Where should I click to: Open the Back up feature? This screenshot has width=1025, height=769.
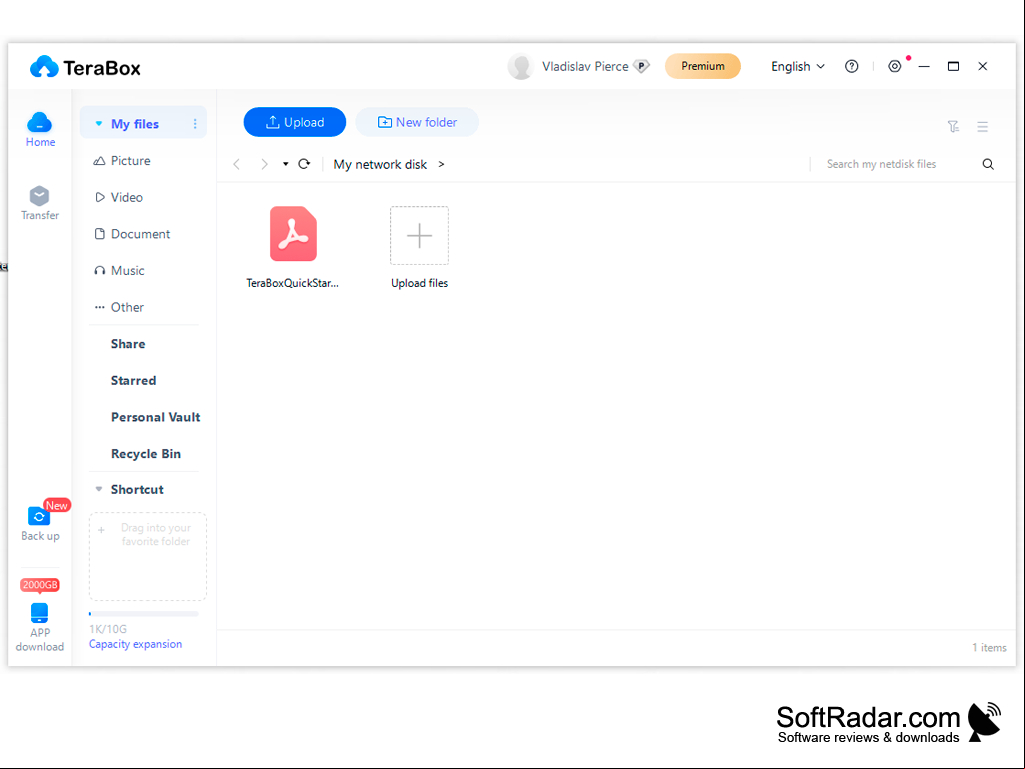40,524
